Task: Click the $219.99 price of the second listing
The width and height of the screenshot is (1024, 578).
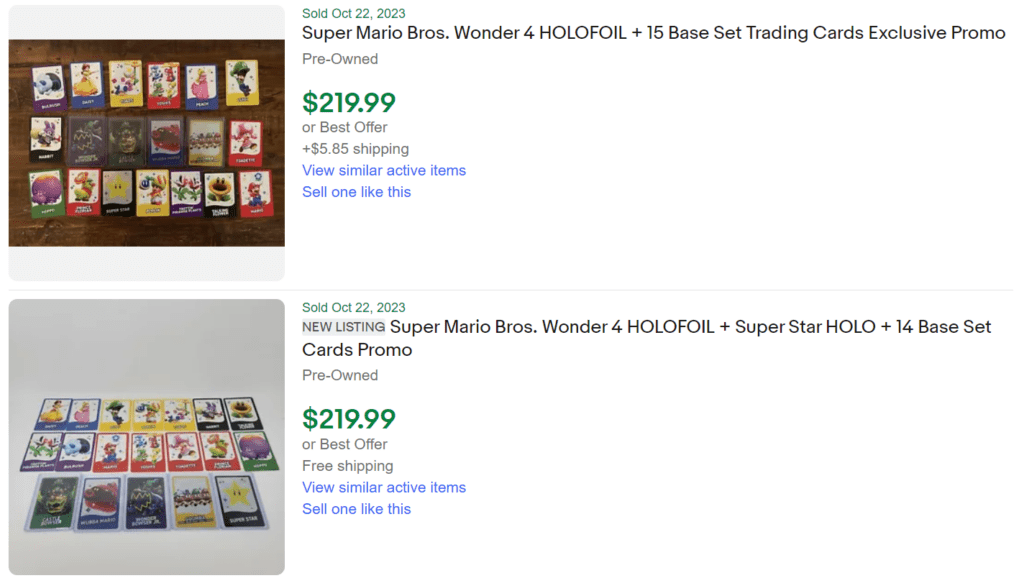Action: (x=348, y=419)
